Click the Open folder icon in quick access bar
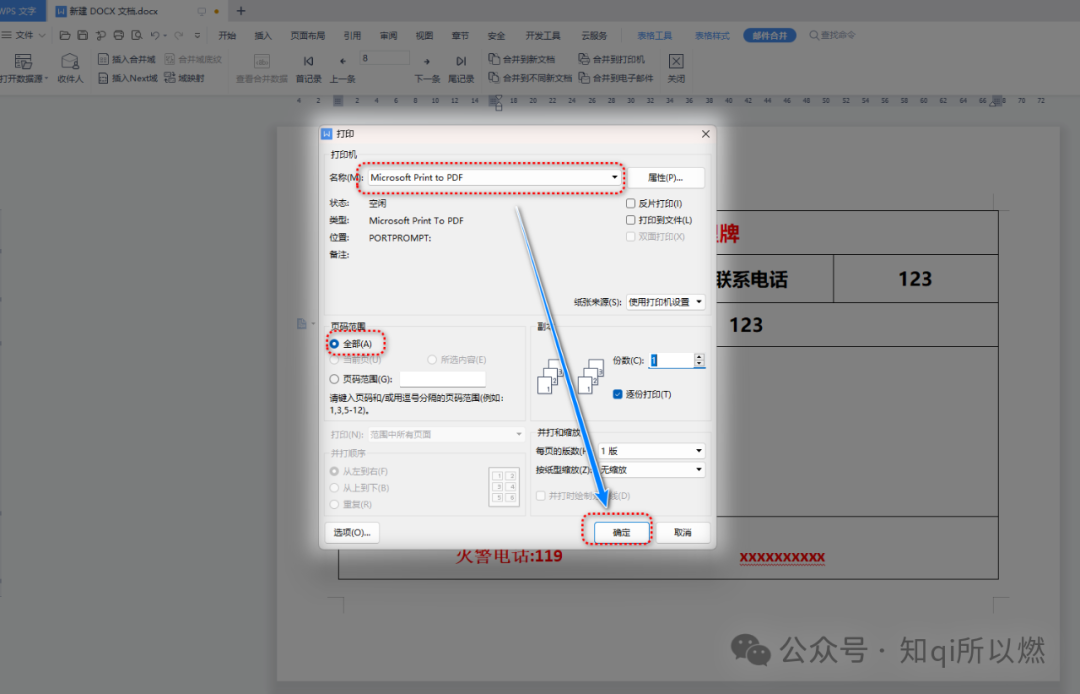 65,35
